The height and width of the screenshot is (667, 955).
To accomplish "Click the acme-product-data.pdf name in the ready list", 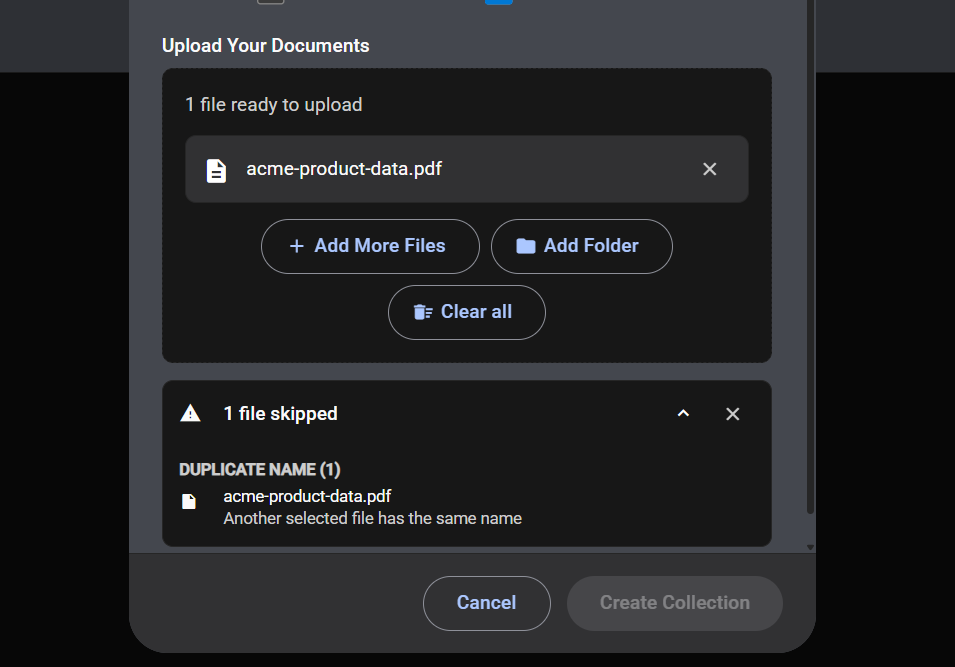I will click(x=344, y=169).
